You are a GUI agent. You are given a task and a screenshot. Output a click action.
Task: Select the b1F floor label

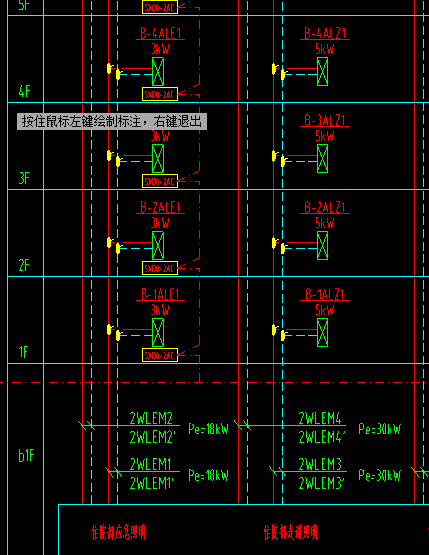[27, 456]
